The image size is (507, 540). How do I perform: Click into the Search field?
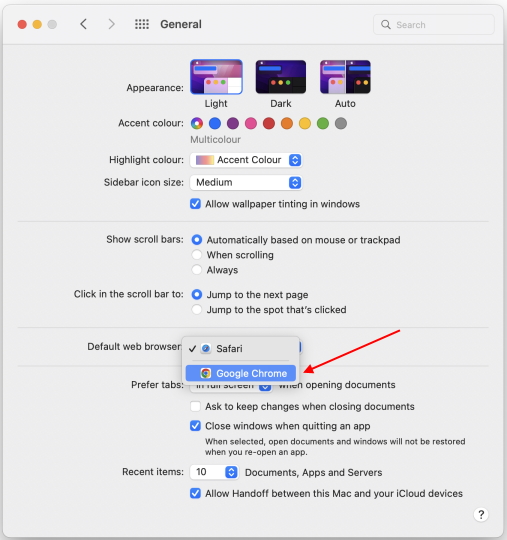pyautogui.click(x=434, y=24)
